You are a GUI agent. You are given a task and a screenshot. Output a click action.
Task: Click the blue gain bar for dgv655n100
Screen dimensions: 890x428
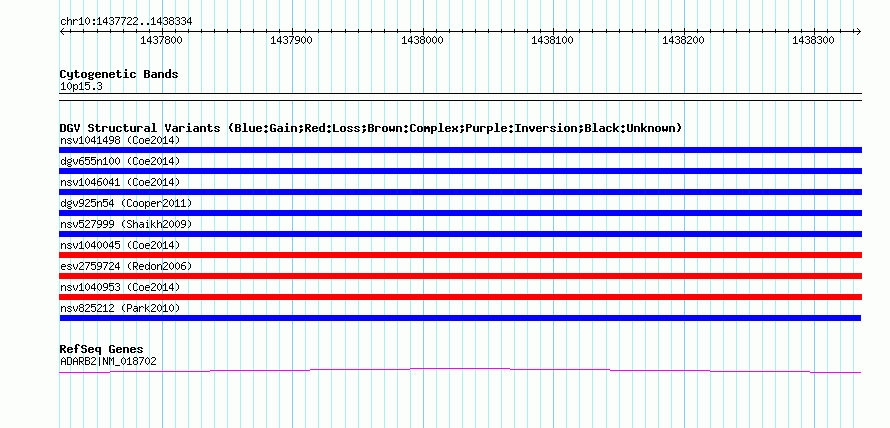pyautogui.click(x=460, y=171)
